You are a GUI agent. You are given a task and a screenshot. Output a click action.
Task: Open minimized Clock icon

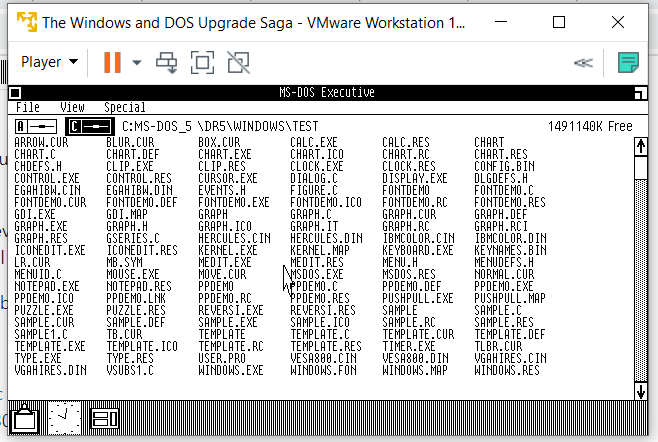click(64, 418)
